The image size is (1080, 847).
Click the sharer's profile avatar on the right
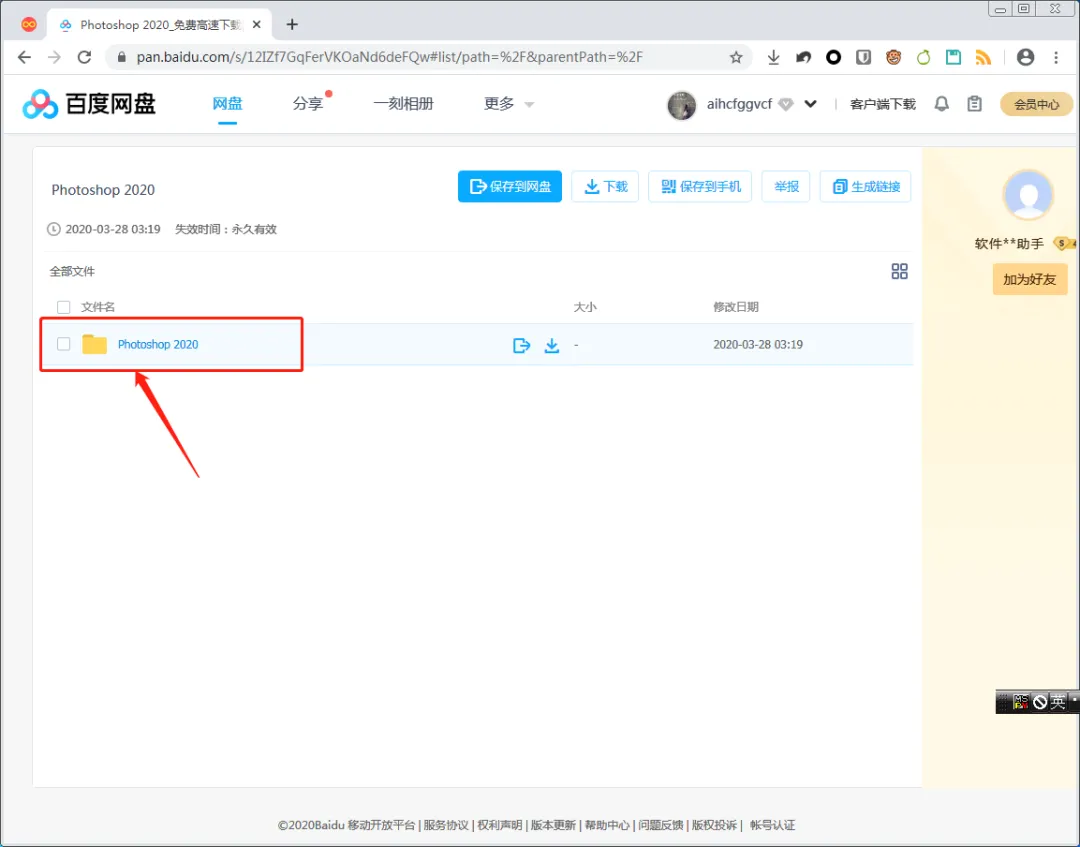1028,195
